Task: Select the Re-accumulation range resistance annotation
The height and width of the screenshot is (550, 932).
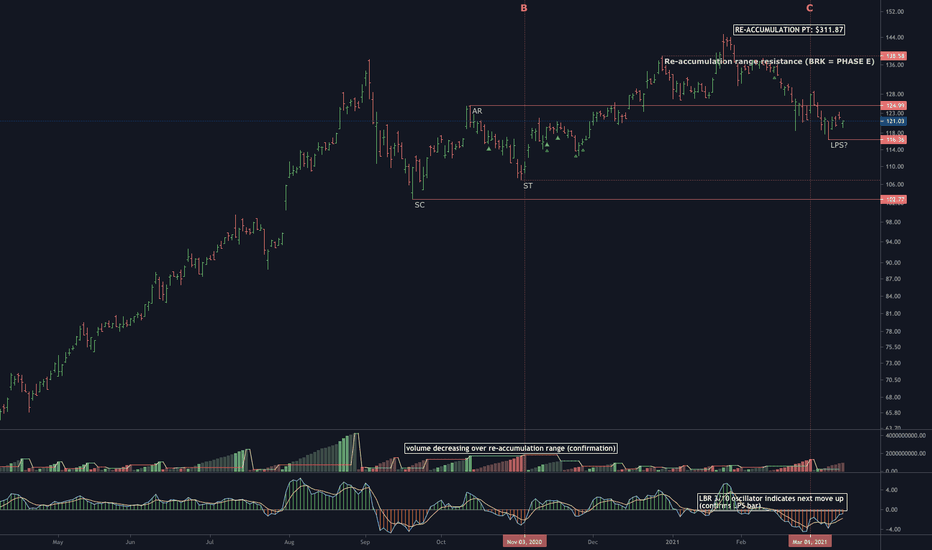Action: [769, 61]
